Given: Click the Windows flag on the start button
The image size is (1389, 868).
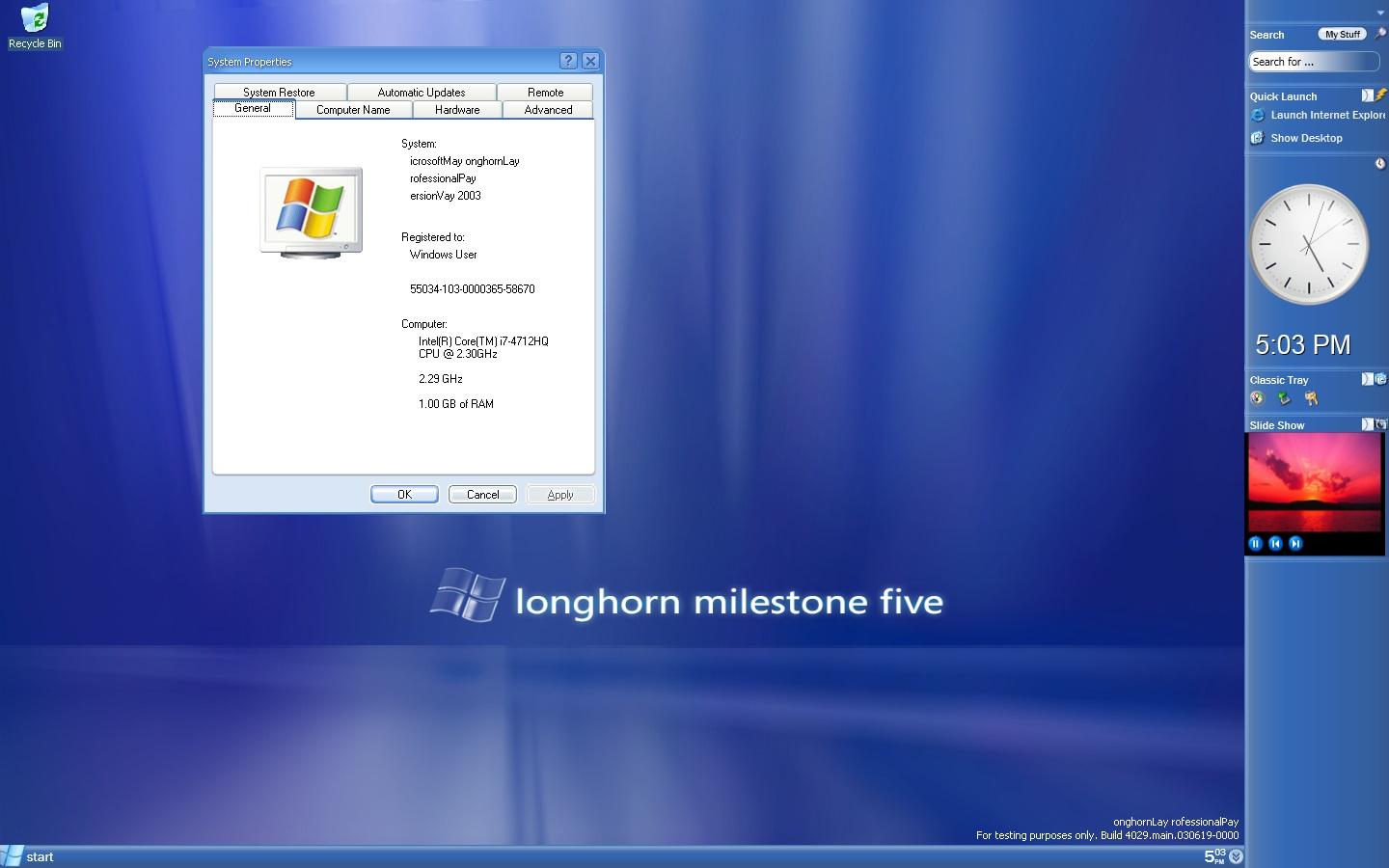Looking at the screenshot, I should coord(12,855).
